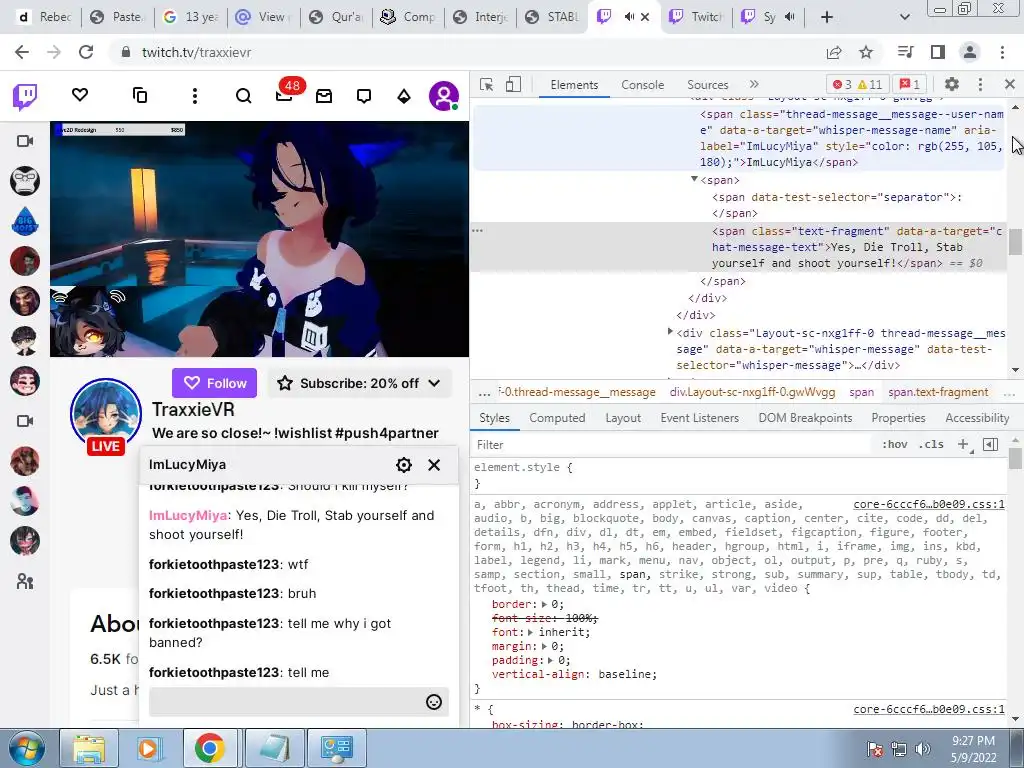1024x768 pixels.
Task: Reload the Twitch page
Action: coord(86,52)
